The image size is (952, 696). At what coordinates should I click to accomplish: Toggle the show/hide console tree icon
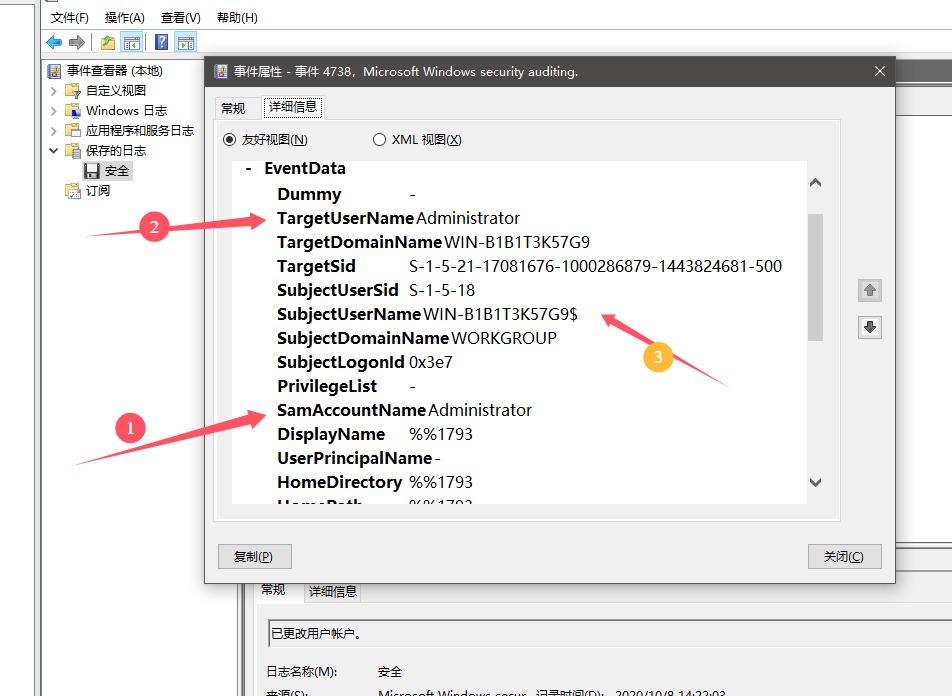[131, 42]
